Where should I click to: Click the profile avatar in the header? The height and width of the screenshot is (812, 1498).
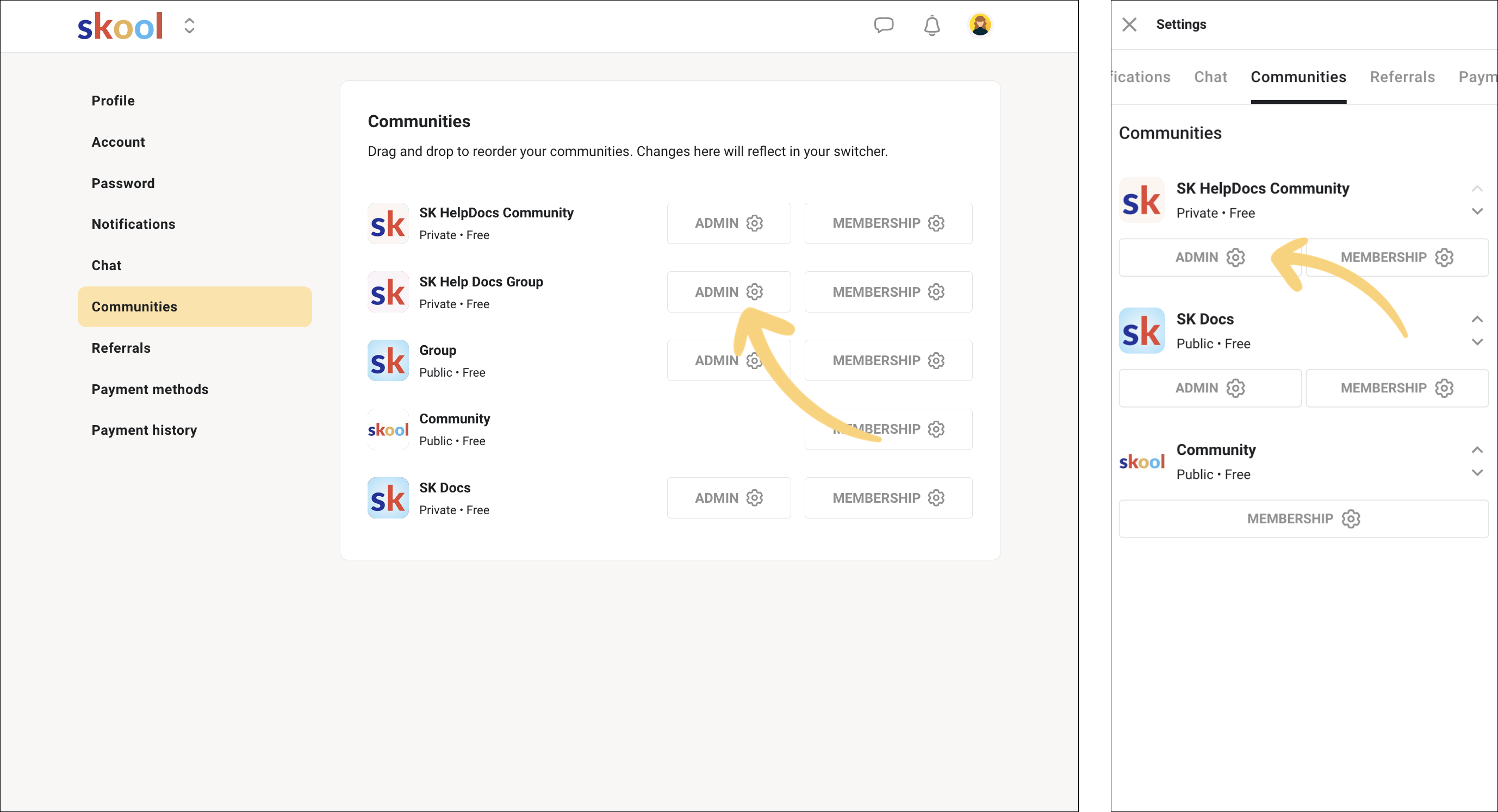tap(980, 24)
